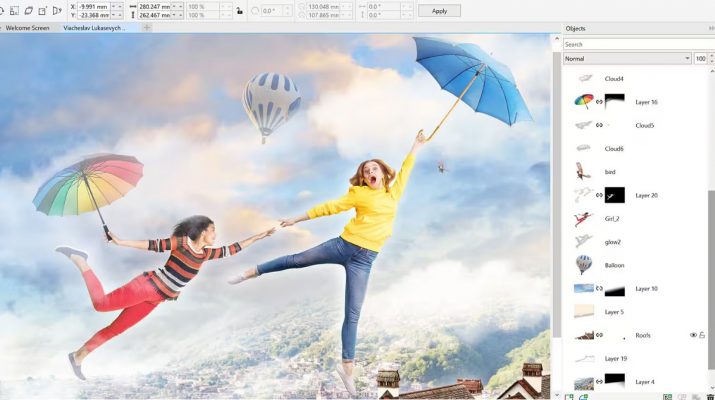Select the Cloud5 object name
Viewport: 715px width, 400px height.
pyautogui.click(x=644, y=125)
